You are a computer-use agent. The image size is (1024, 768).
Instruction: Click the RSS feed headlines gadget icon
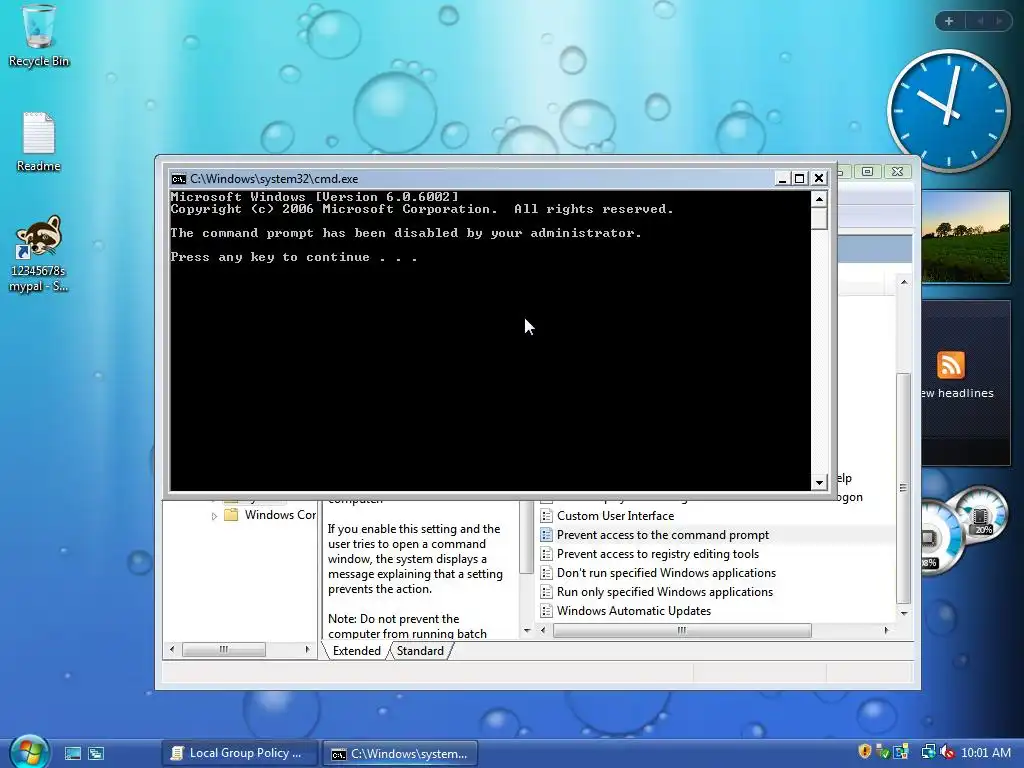coord(950,364)
